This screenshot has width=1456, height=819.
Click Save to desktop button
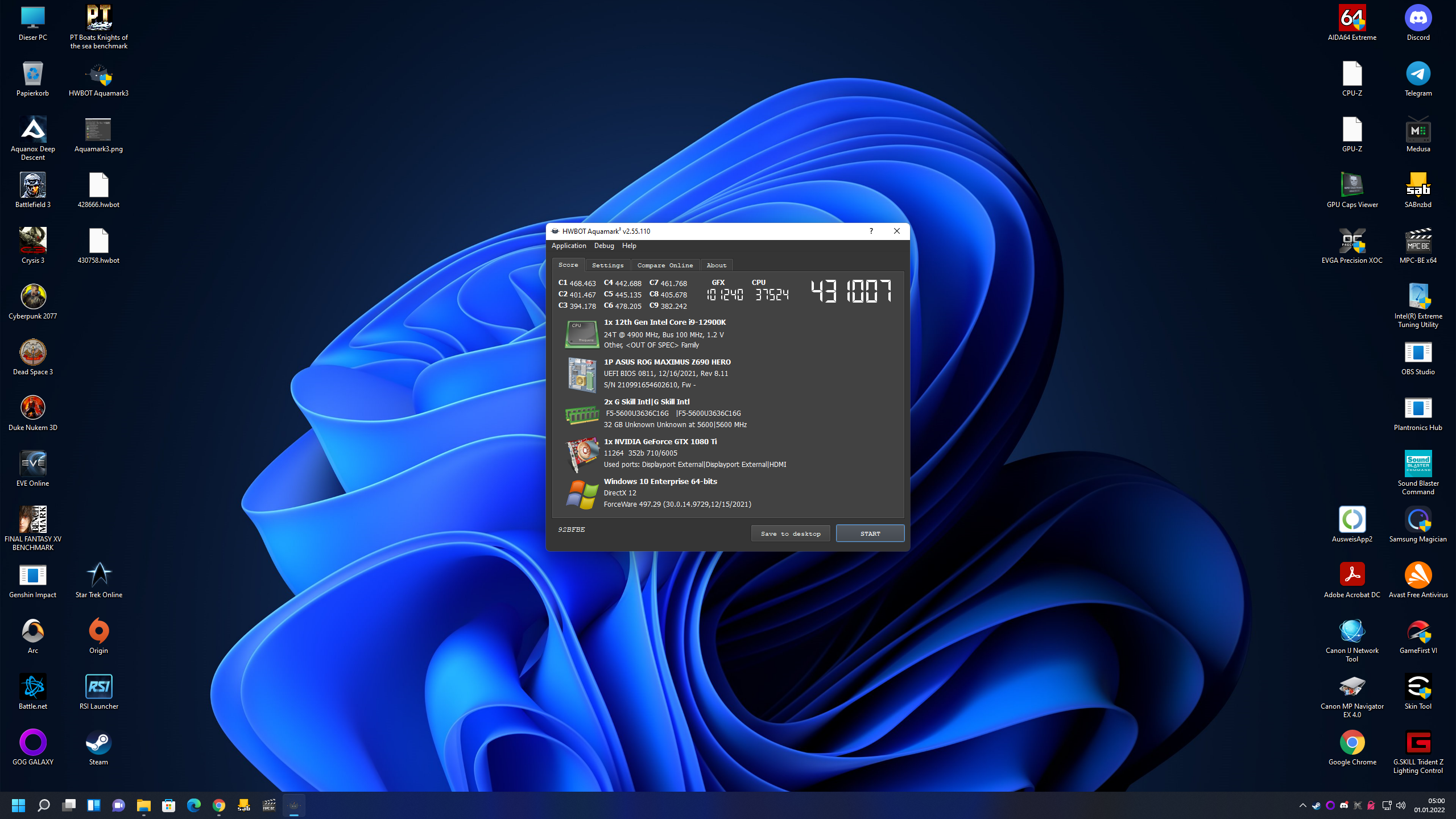(791, 533)
